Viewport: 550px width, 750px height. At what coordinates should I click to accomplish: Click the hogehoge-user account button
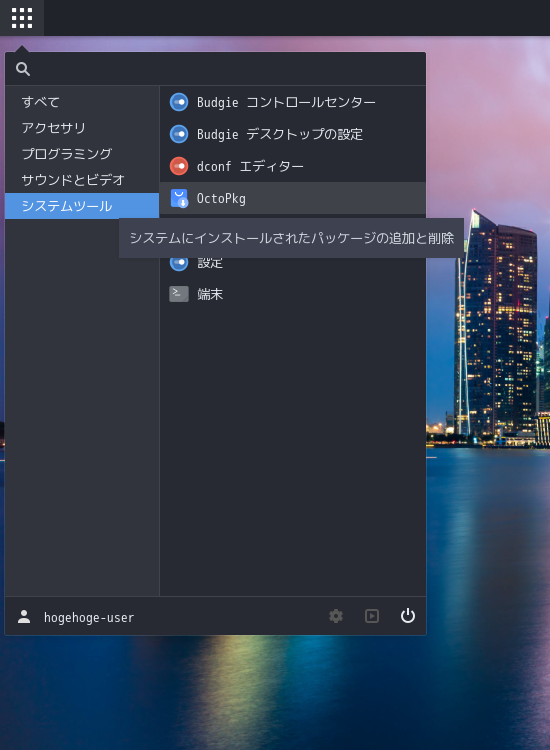click(x=76, y=617)
